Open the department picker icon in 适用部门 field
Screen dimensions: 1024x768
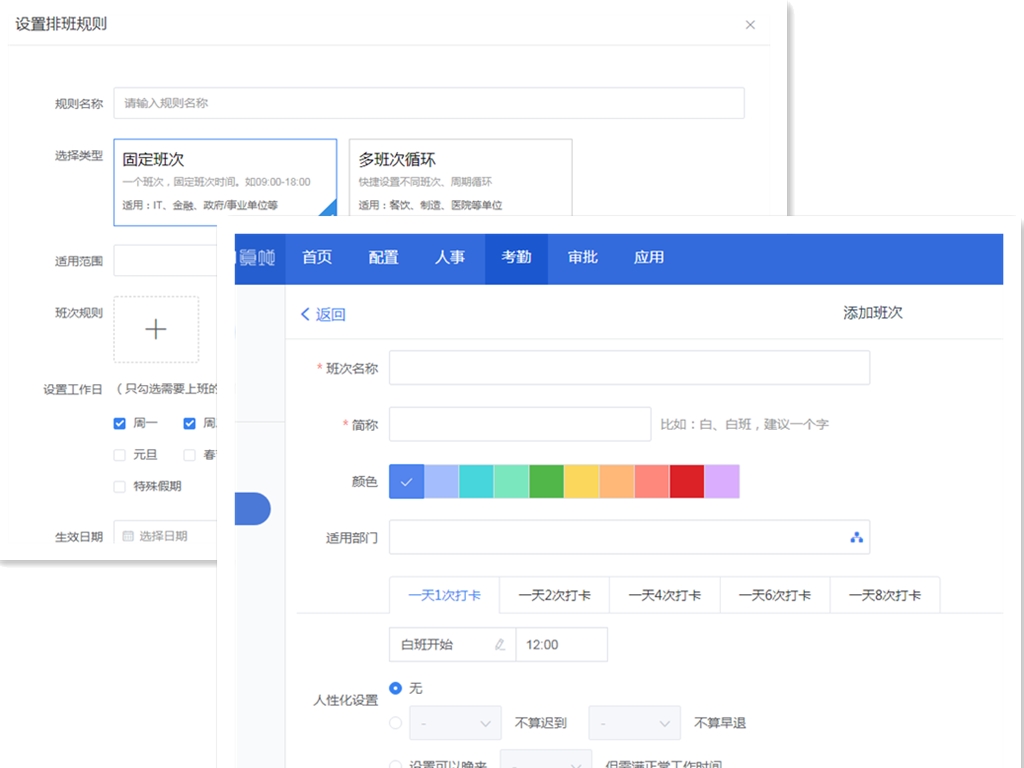[x=856, y=537]
